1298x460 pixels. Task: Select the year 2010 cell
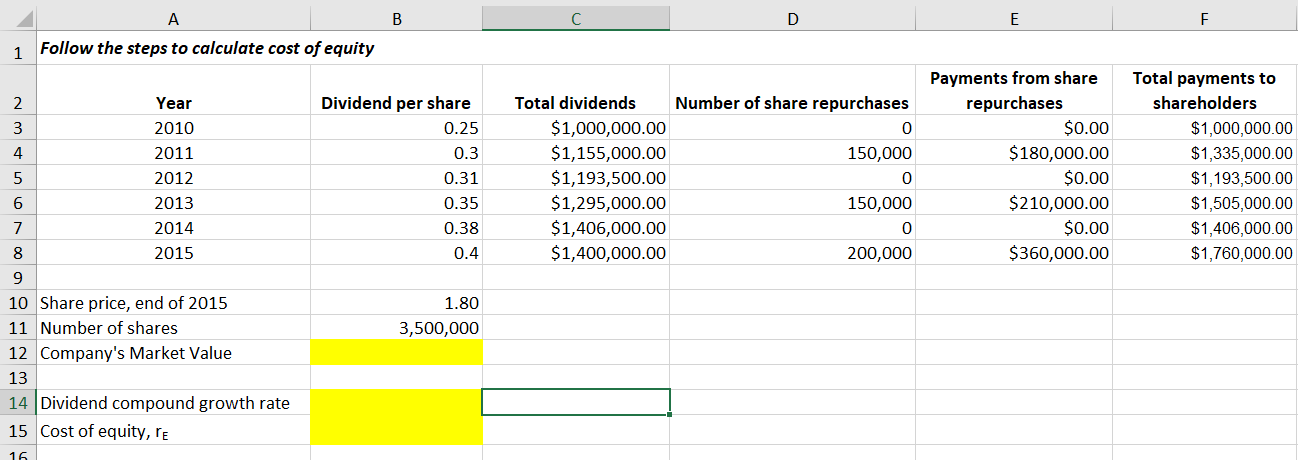click(x=174, y=128)
